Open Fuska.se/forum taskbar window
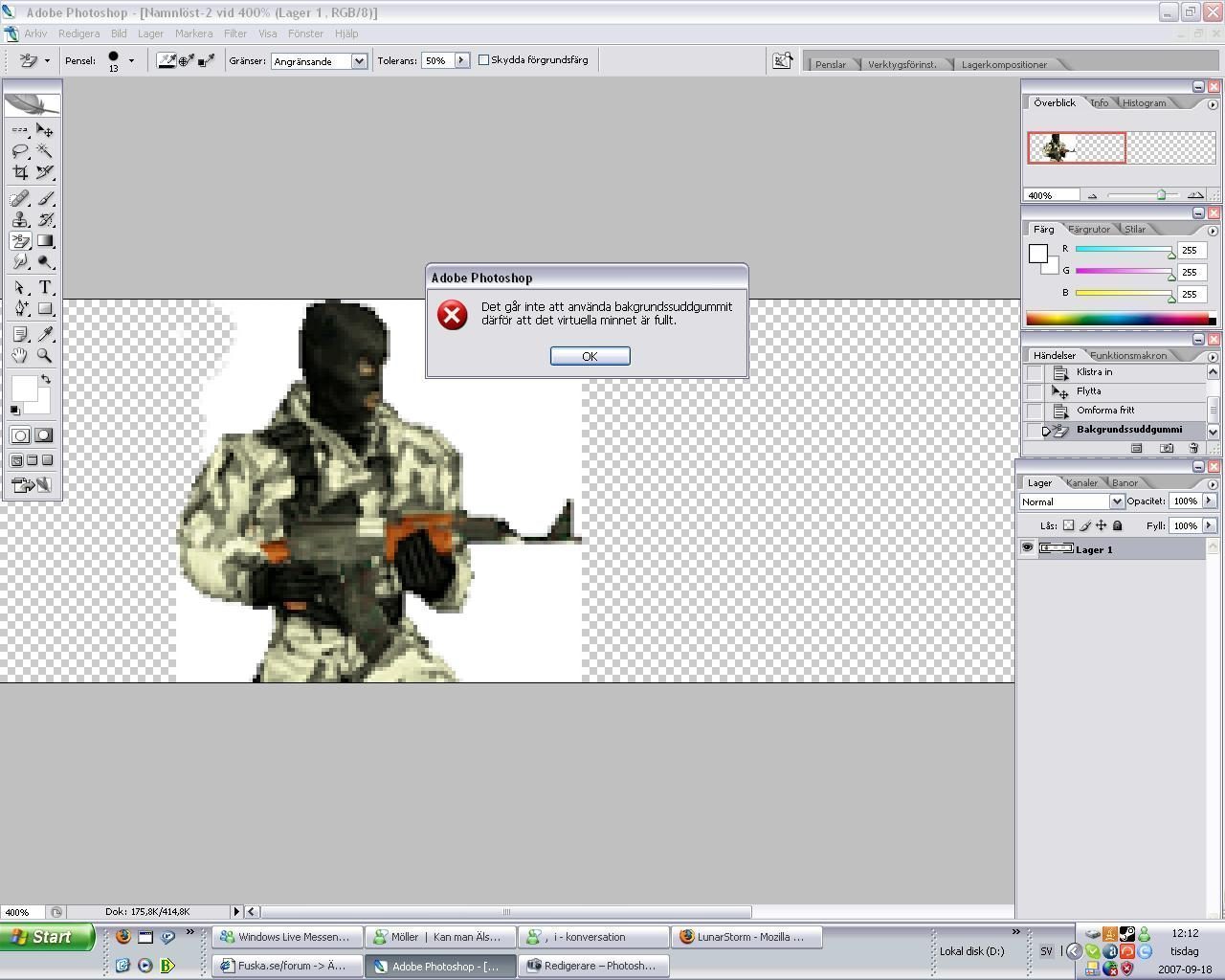The image size is (1225, 980). [288, 966]
